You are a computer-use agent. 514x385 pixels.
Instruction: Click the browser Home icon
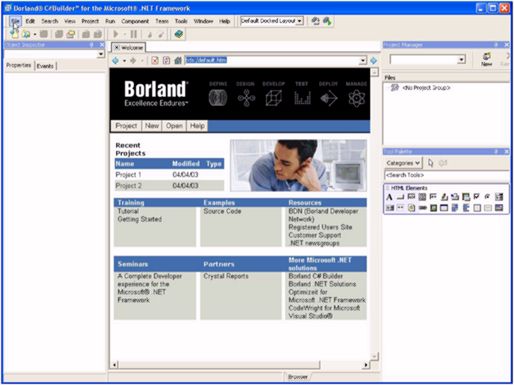click(178, 60)
